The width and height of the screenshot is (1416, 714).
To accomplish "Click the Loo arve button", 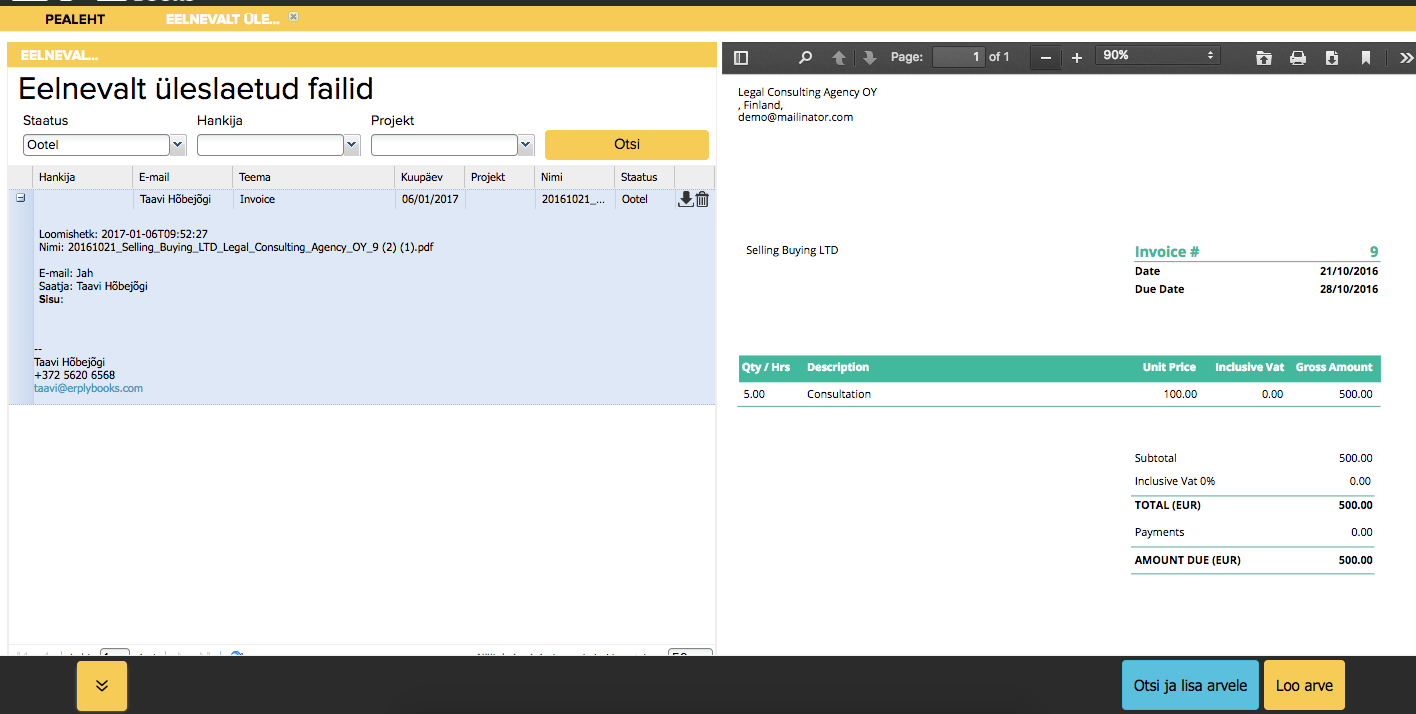I will pyautogui.click(x=1304, y=685).
